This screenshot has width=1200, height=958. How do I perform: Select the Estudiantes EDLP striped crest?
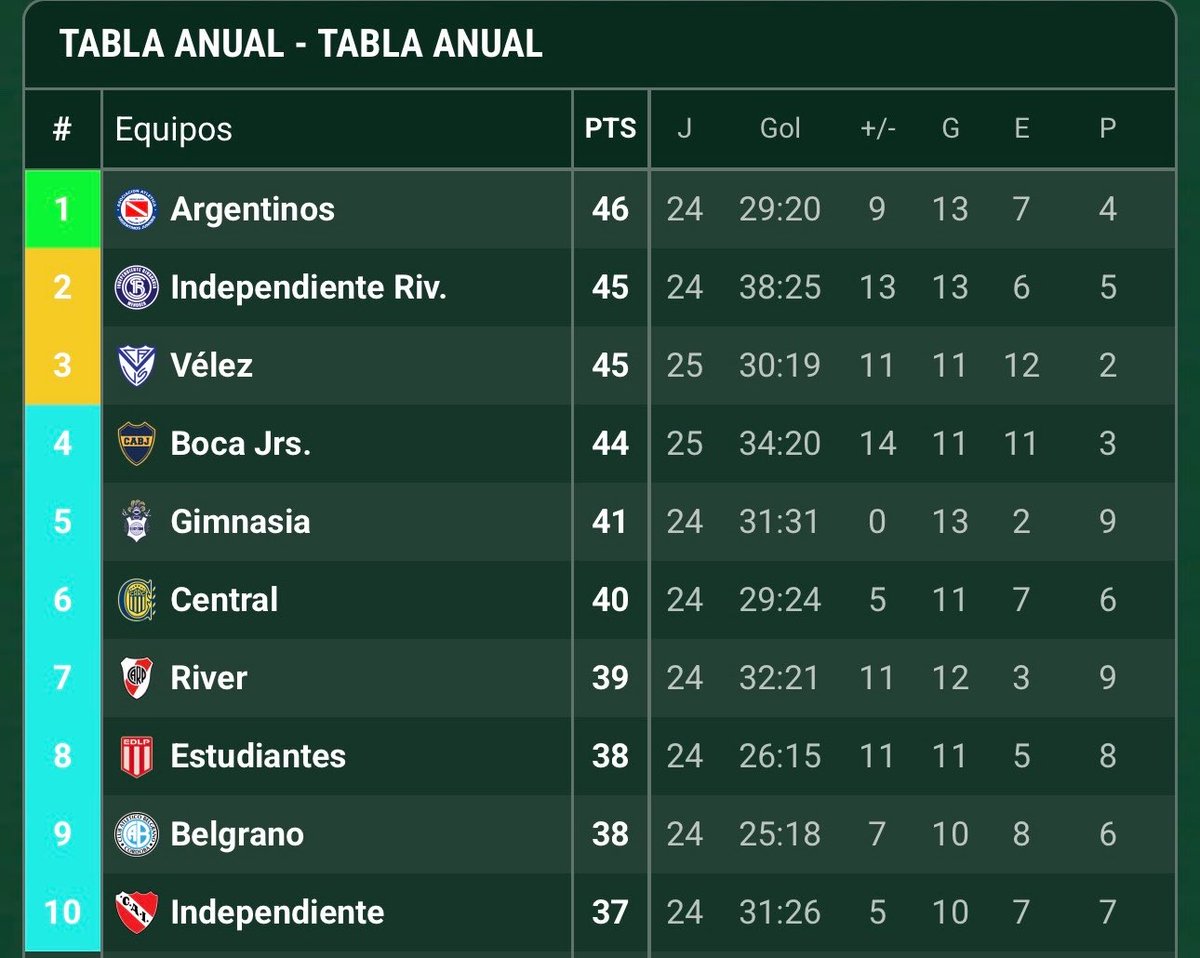click(x=137, y=755)
